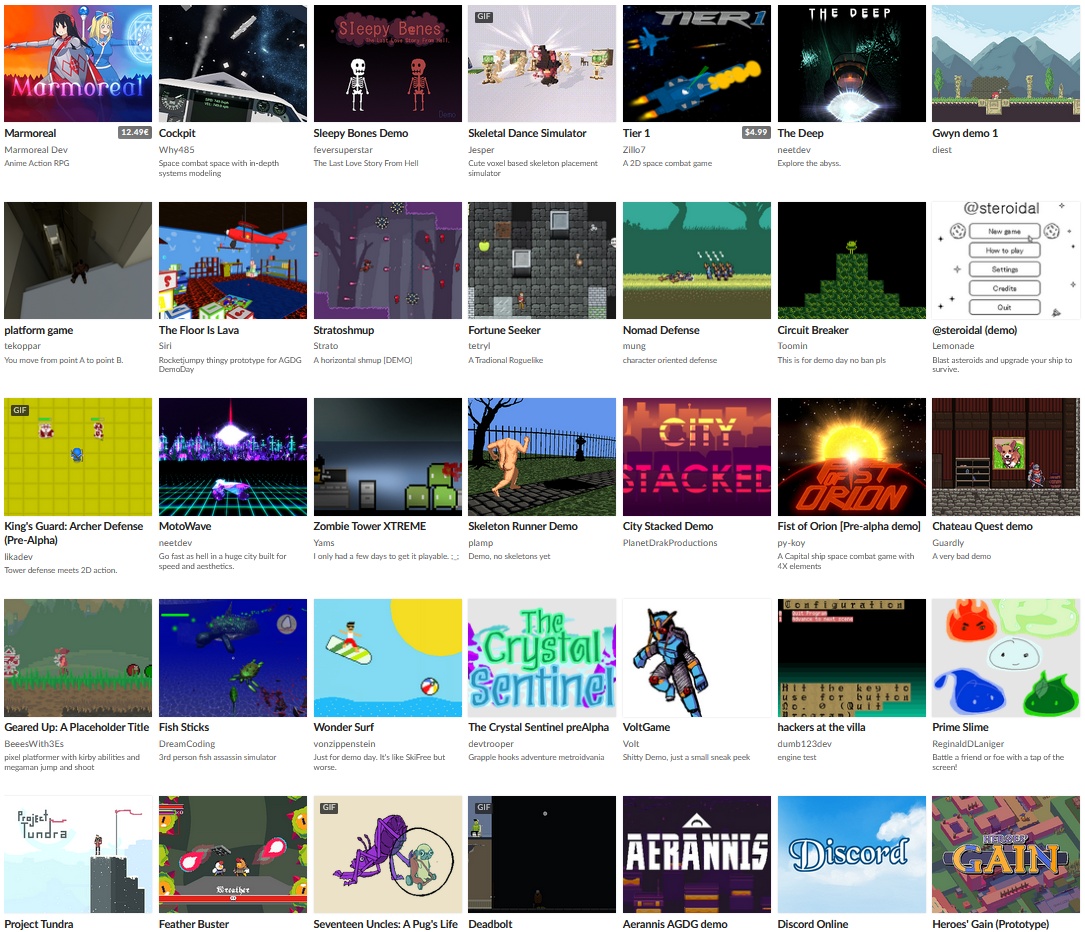Open King's Guard: Archer Defense thumbnail
This screenshot has height=932, width=1085.
(x=78, y=457)
